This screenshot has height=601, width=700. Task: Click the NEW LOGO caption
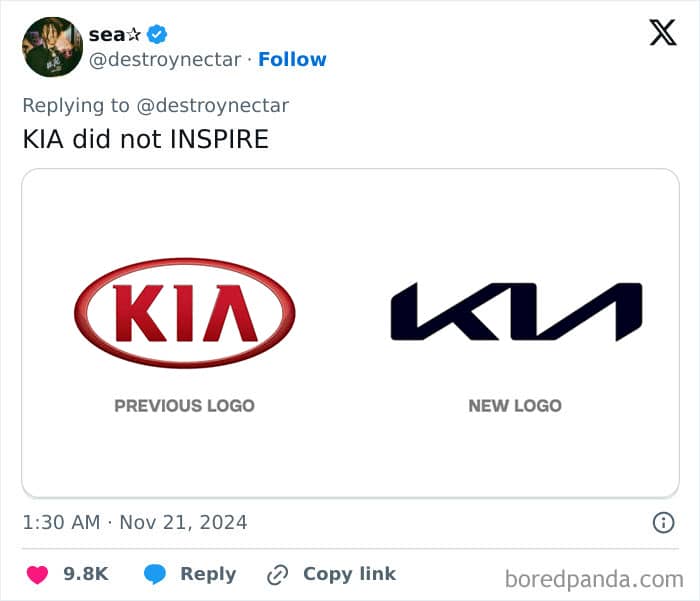tap(515, 406)
